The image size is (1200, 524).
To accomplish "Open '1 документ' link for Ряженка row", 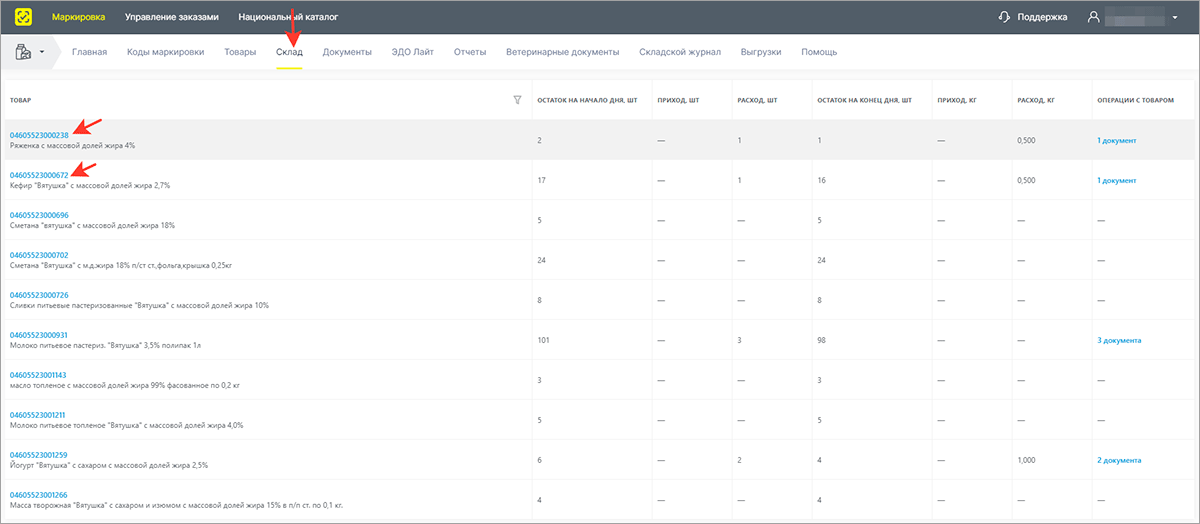I will 1117,140.
